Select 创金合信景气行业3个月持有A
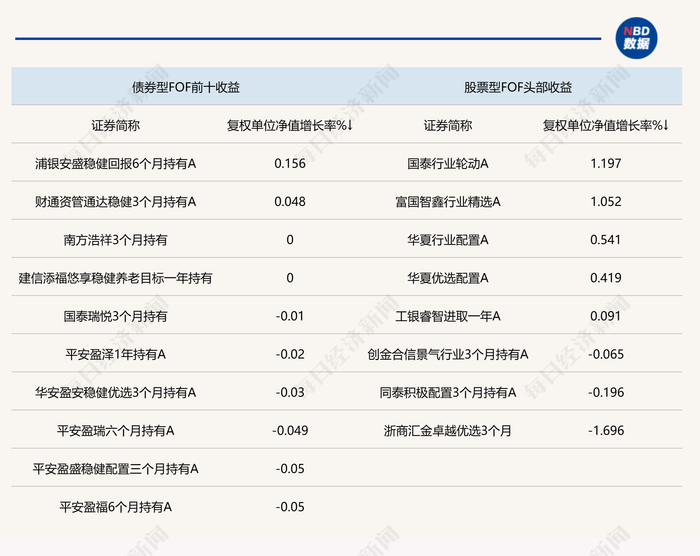700x556 pixels. coord(448,354)
